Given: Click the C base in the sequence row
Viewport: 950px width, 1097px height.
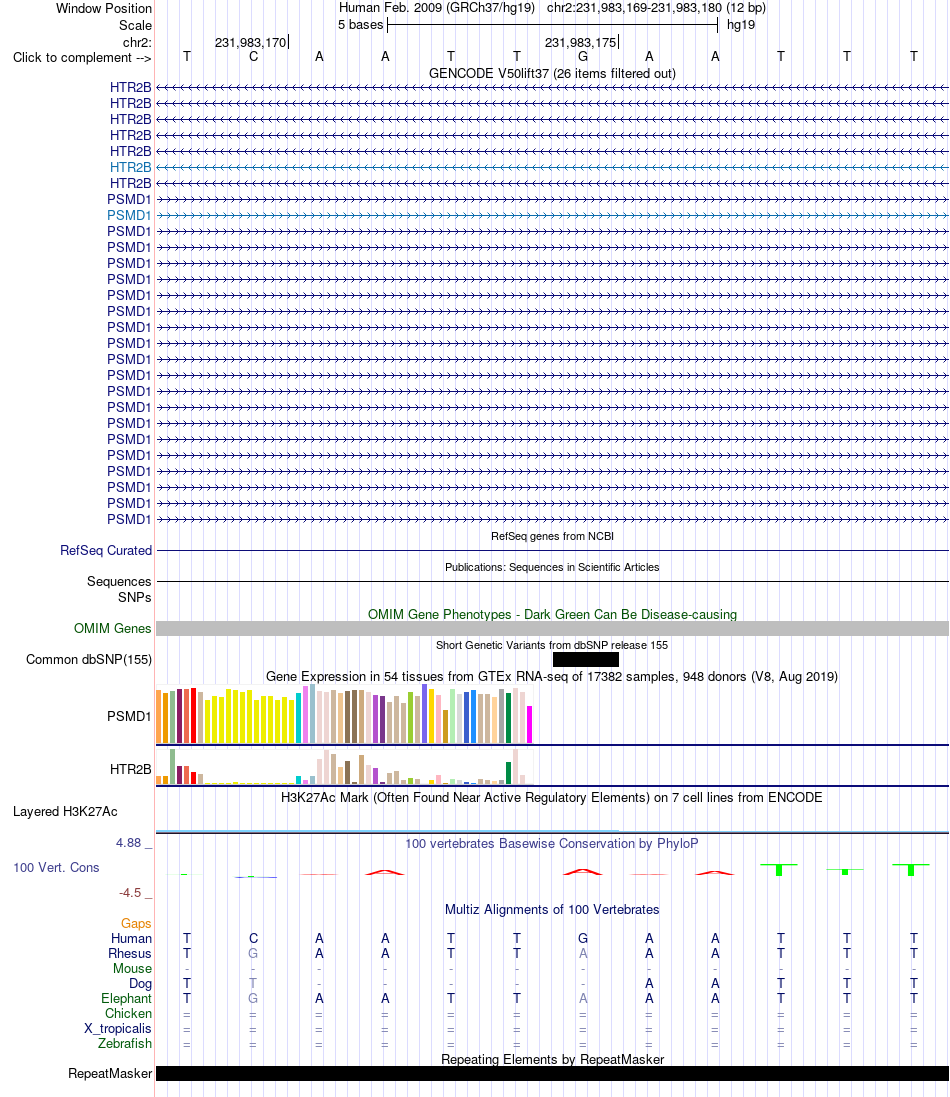Looking at the screenshot, I should click(253, 57).
